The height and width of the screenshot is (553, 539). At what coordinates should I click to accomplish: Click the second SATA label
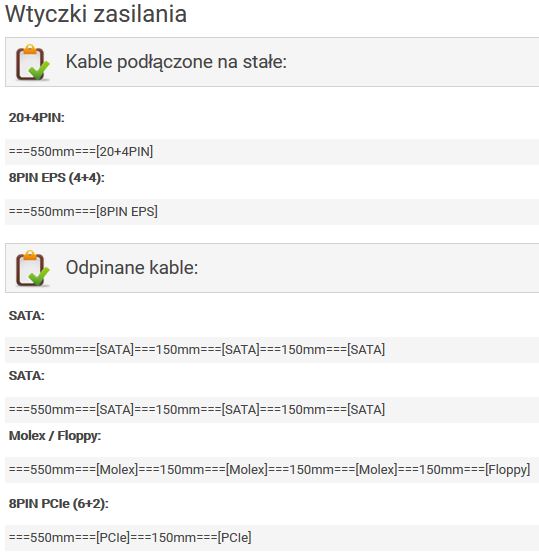pos(26,376)
